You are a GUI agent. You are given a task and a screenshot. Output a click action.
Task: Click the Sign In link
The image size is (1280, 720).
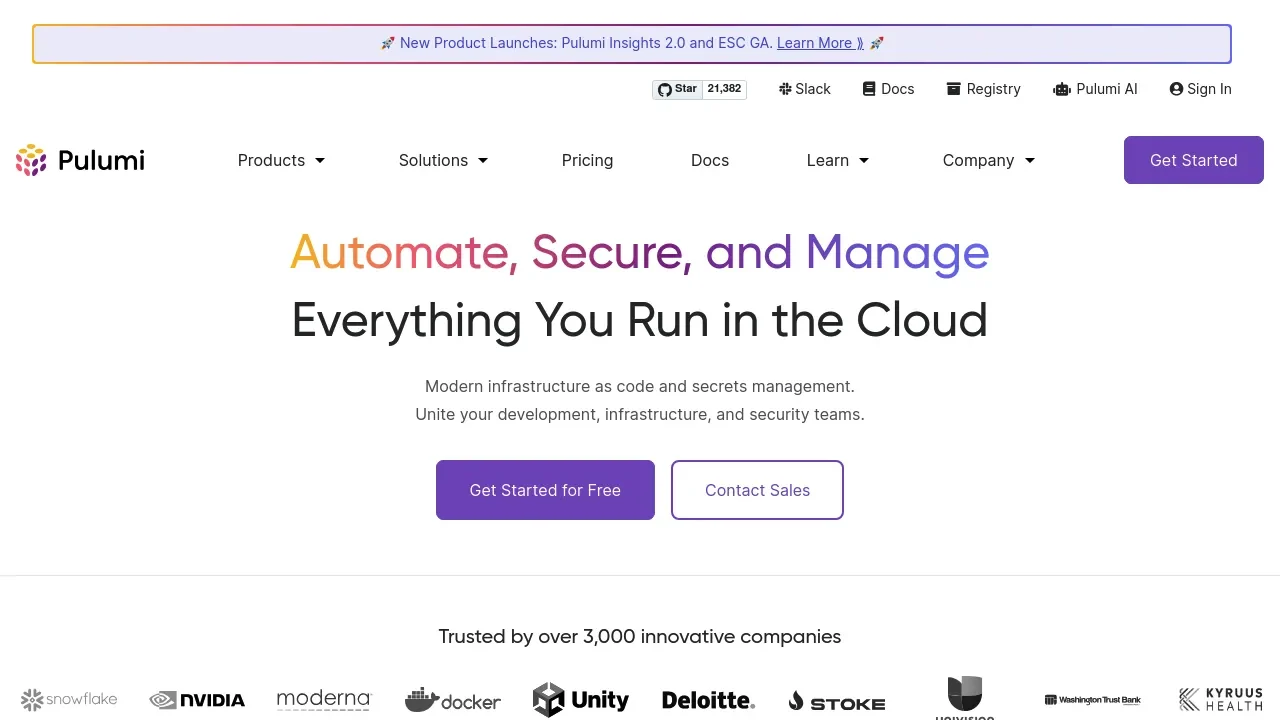pos(1200,89)
